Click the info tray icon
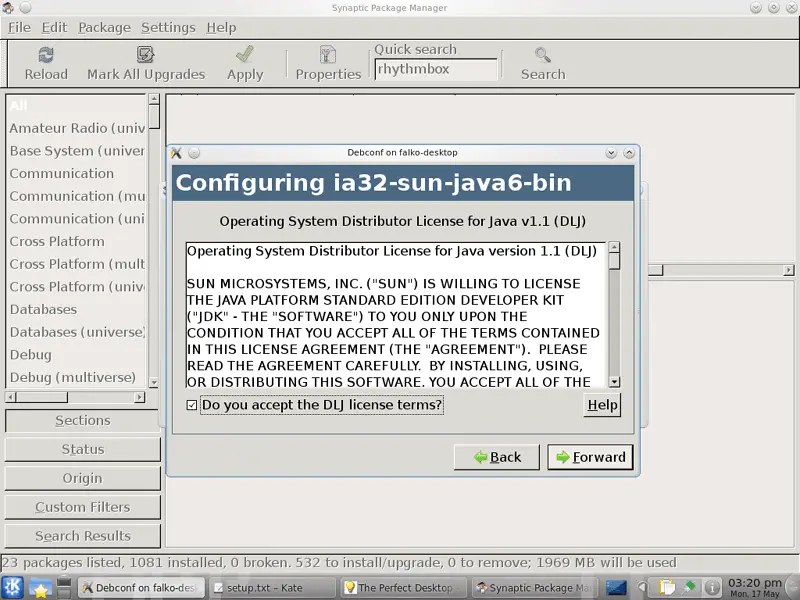This screenshot has width=800, height=600. click(x=712, y=588)
